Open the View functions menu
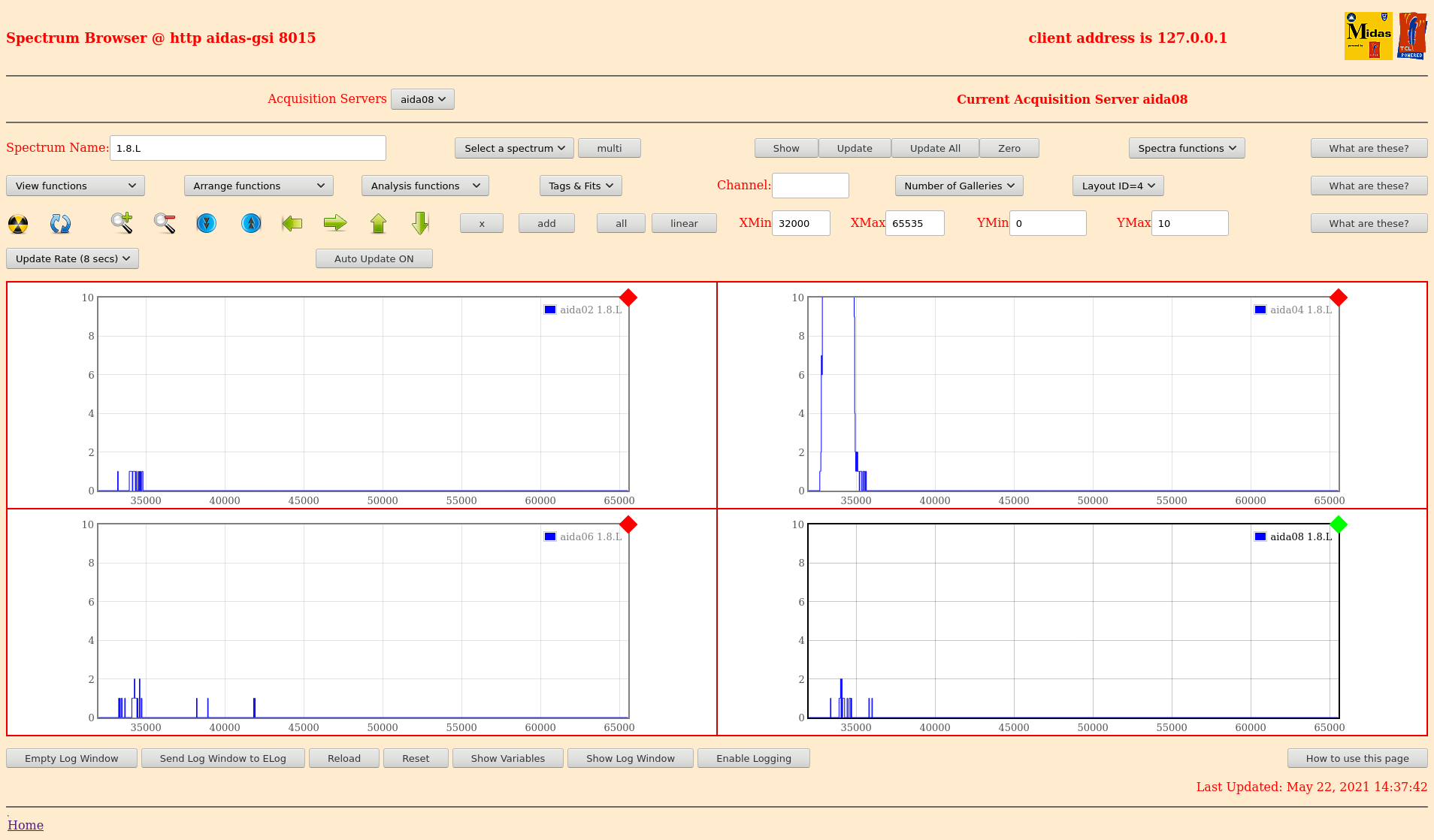This screenshot has height=840, width=1434. [x=75, y=186]
